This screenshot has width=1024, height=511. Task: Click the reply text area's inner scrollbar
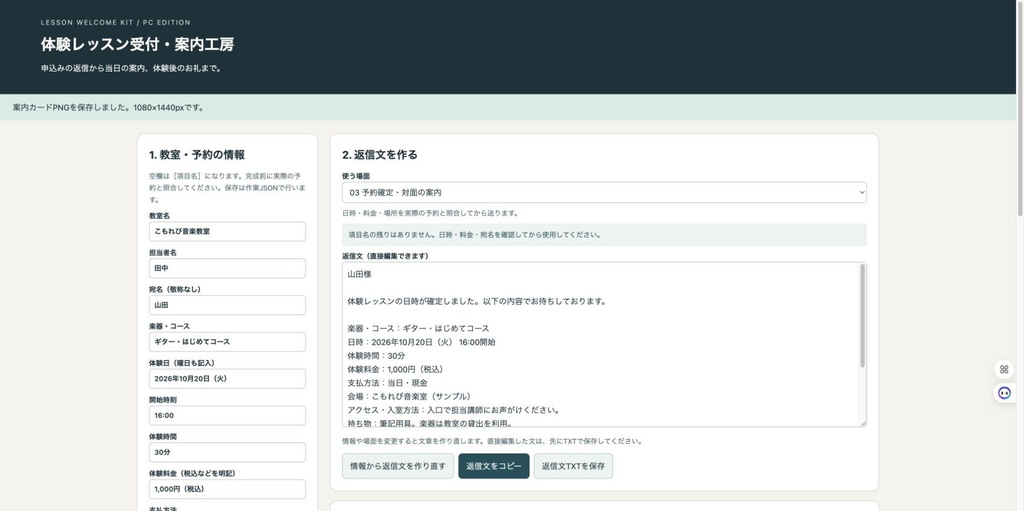click(862, 316)
